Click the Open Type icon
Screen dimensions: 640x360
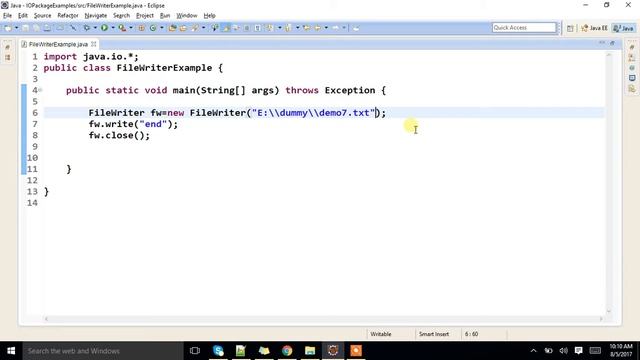click(173, 28)
